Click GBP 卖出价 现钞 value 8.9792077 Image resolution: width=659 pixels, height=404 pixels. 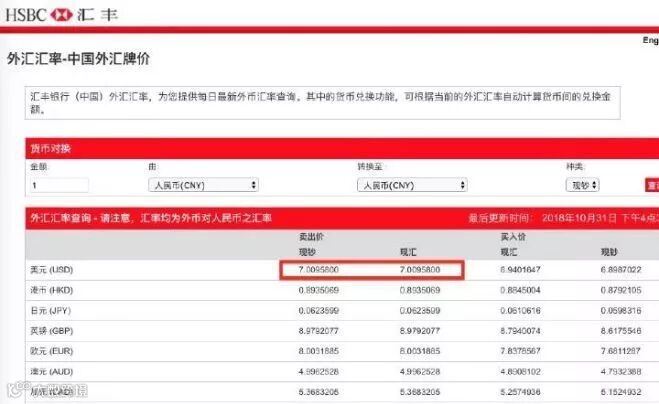pos(319,331)
